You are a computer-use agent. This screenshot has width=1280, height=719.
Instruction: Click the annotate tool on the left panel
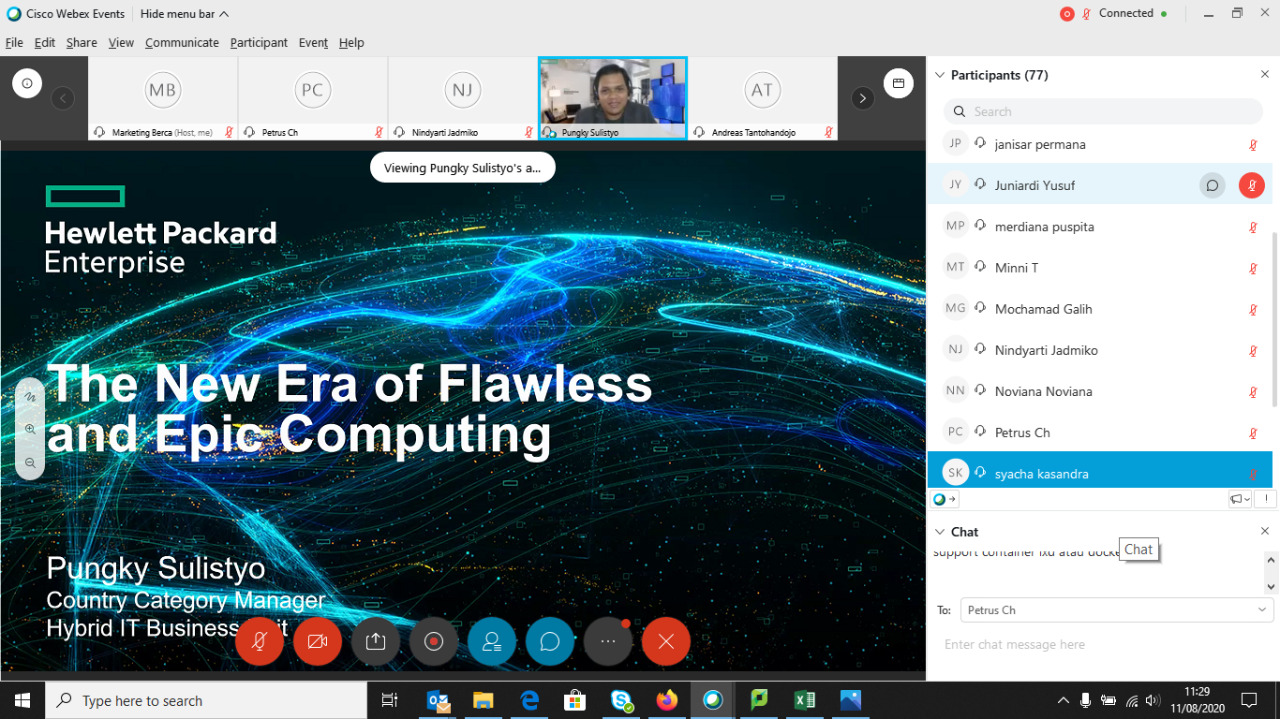[x=30, y=397]
